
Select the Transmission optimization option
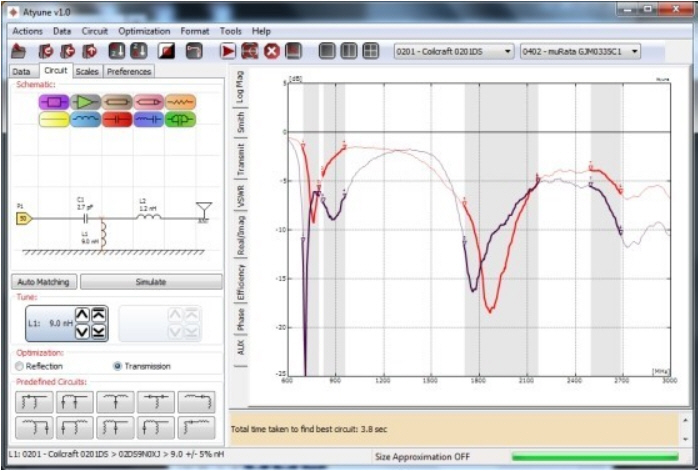coord(117,366)
